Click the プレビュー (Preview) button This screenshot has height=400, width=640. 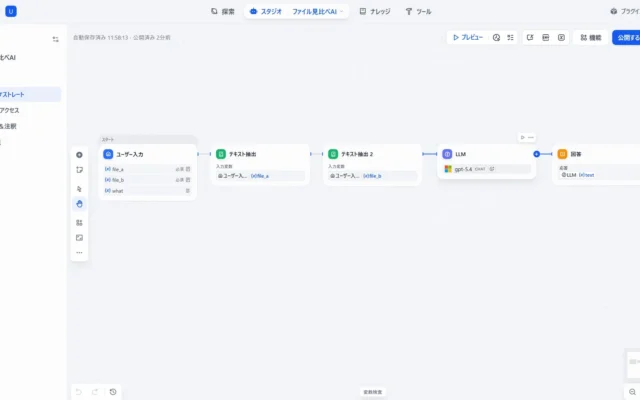click(x=468, y=38)
